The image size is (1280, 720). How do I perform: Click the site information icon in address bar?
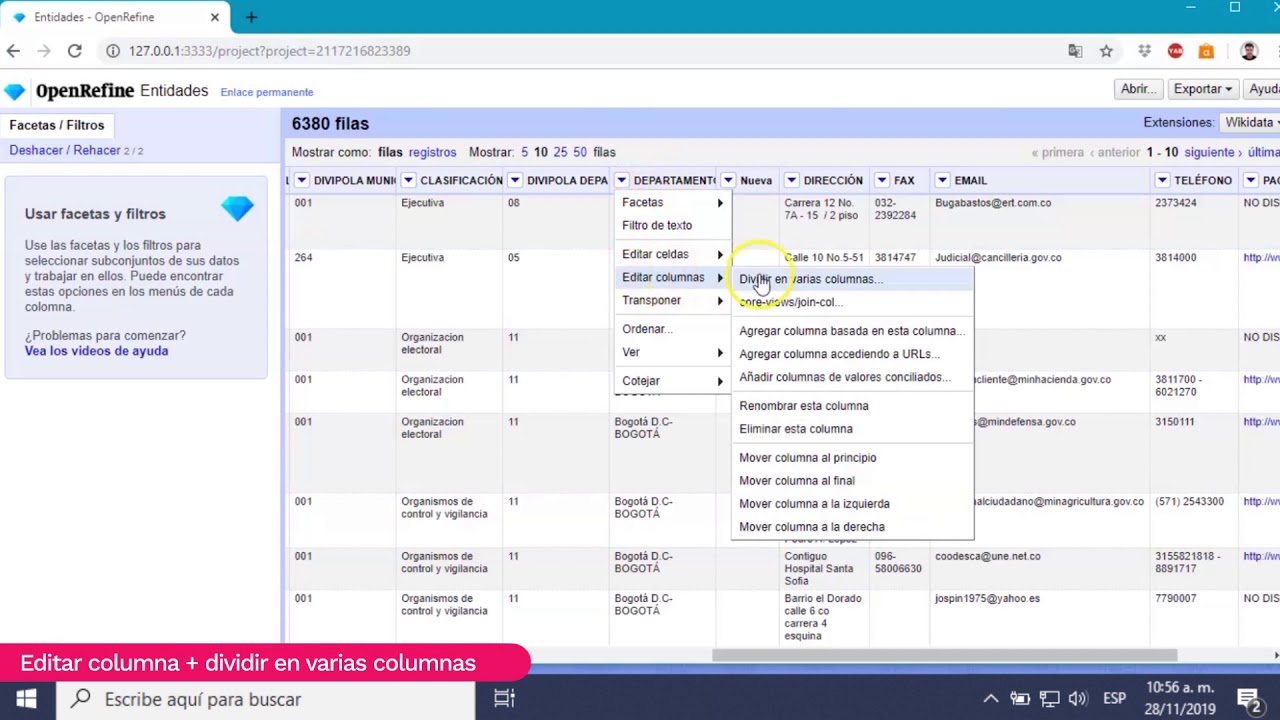[x=113, y=51]
